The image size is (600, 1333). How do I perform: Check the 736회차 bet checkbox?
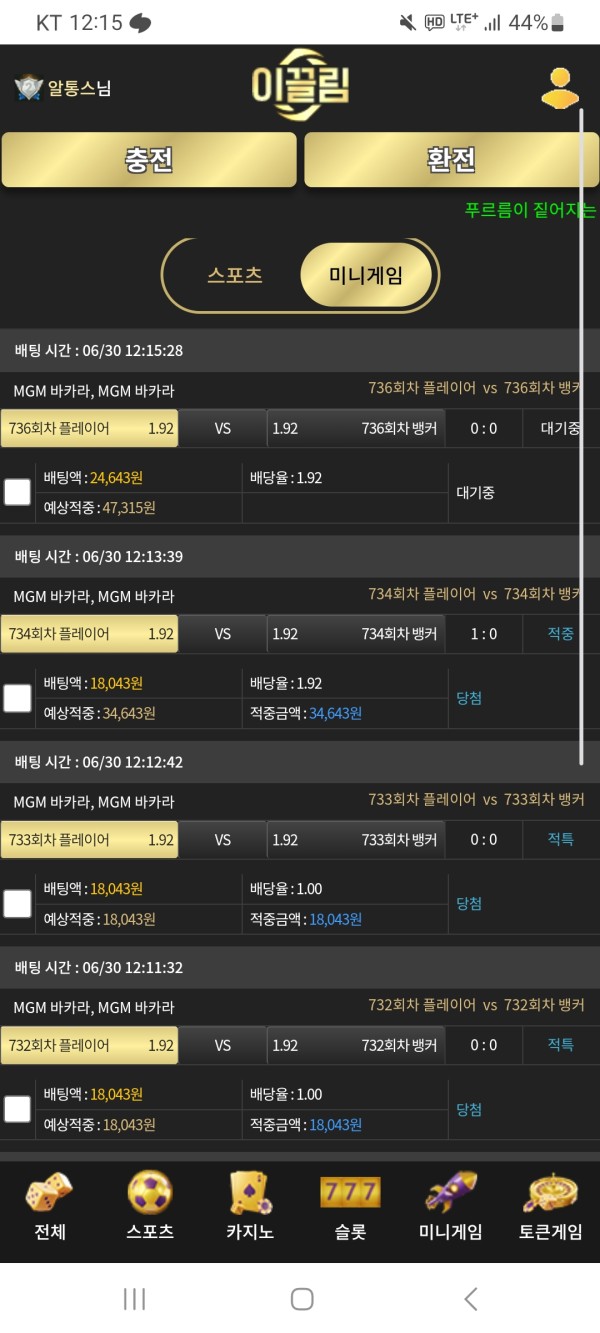tap(17, 492)
